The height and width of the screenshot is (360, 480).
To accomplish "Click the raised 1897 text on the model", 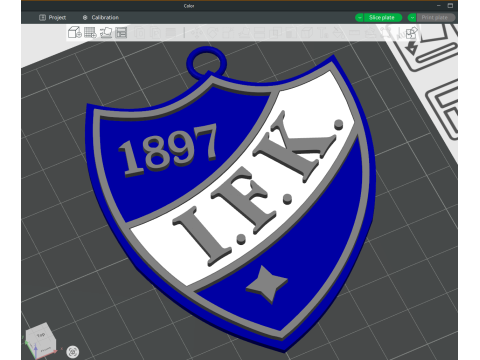I will (x=168, y=150).
